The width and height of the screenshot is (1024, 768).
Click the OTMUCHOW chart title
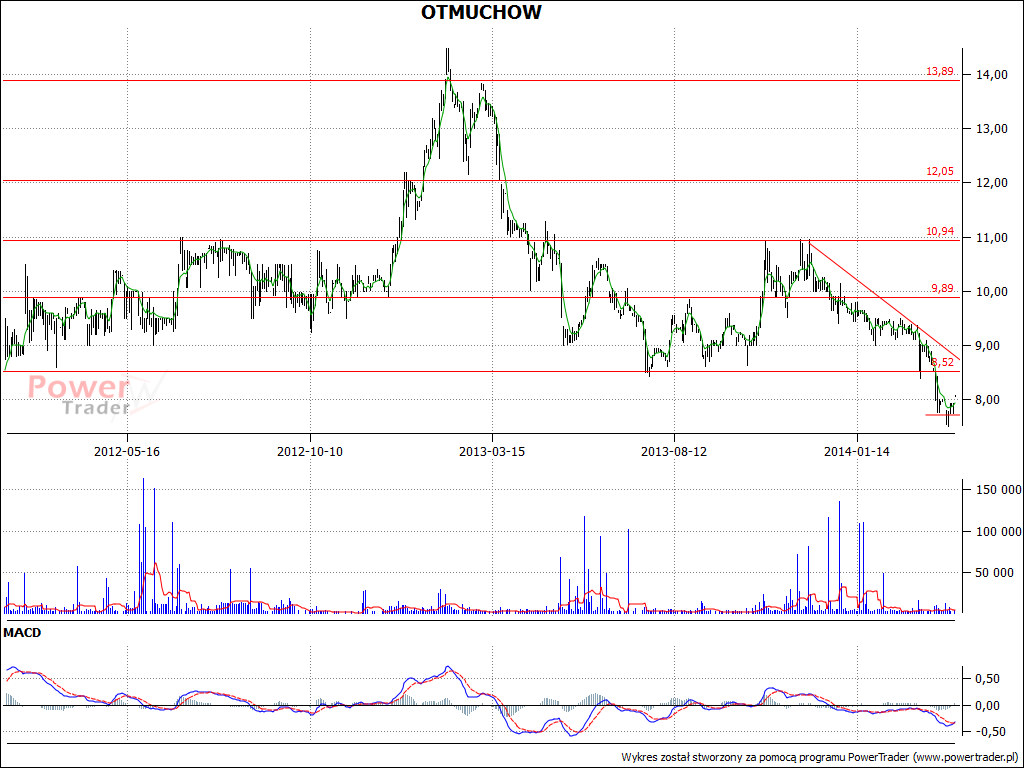tap(481, 12)
